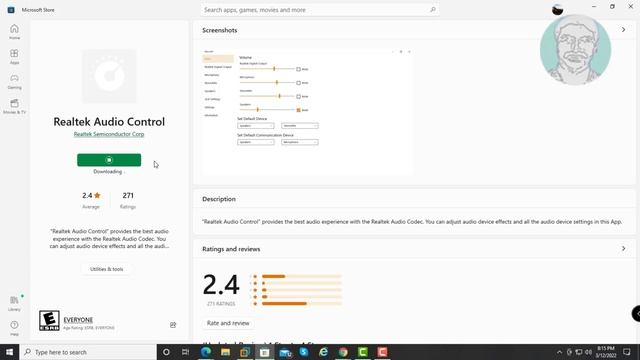Click the search magnifier icon in Store
640x360 pixels.
[x=433, y=9]
